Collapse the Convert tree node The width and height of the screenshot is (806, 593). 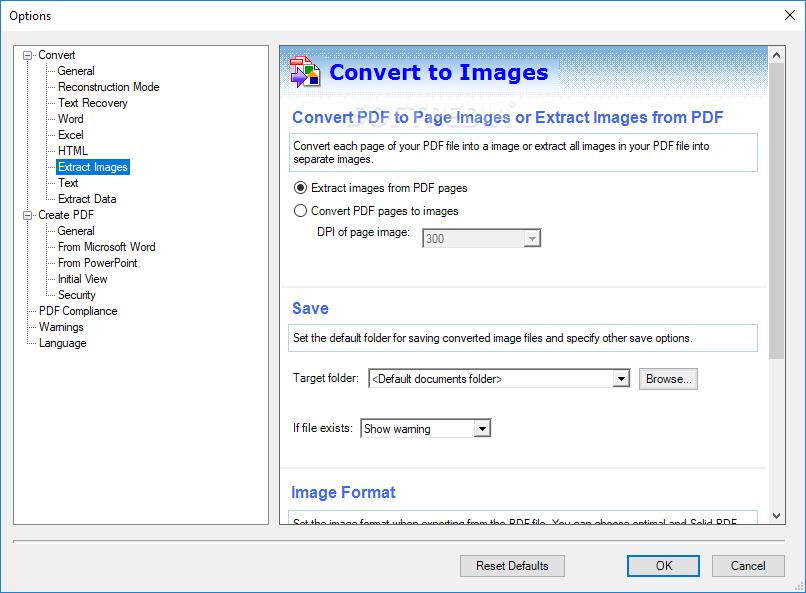(x=27, y=55)
